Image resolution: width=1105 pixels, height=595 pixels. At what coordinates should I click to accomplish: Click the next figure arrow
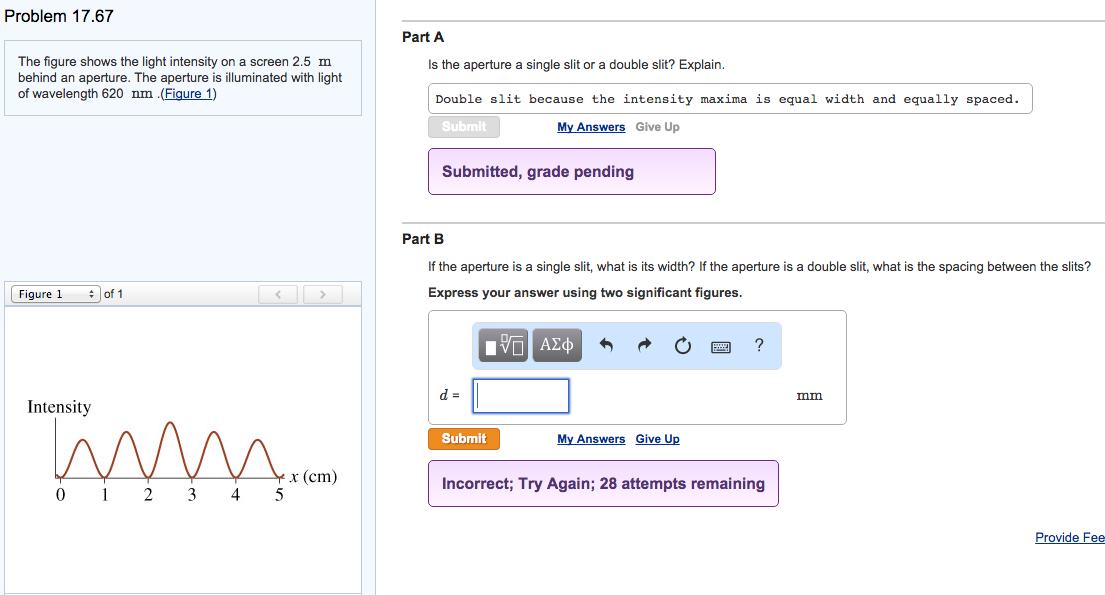[x=322, y=293]
